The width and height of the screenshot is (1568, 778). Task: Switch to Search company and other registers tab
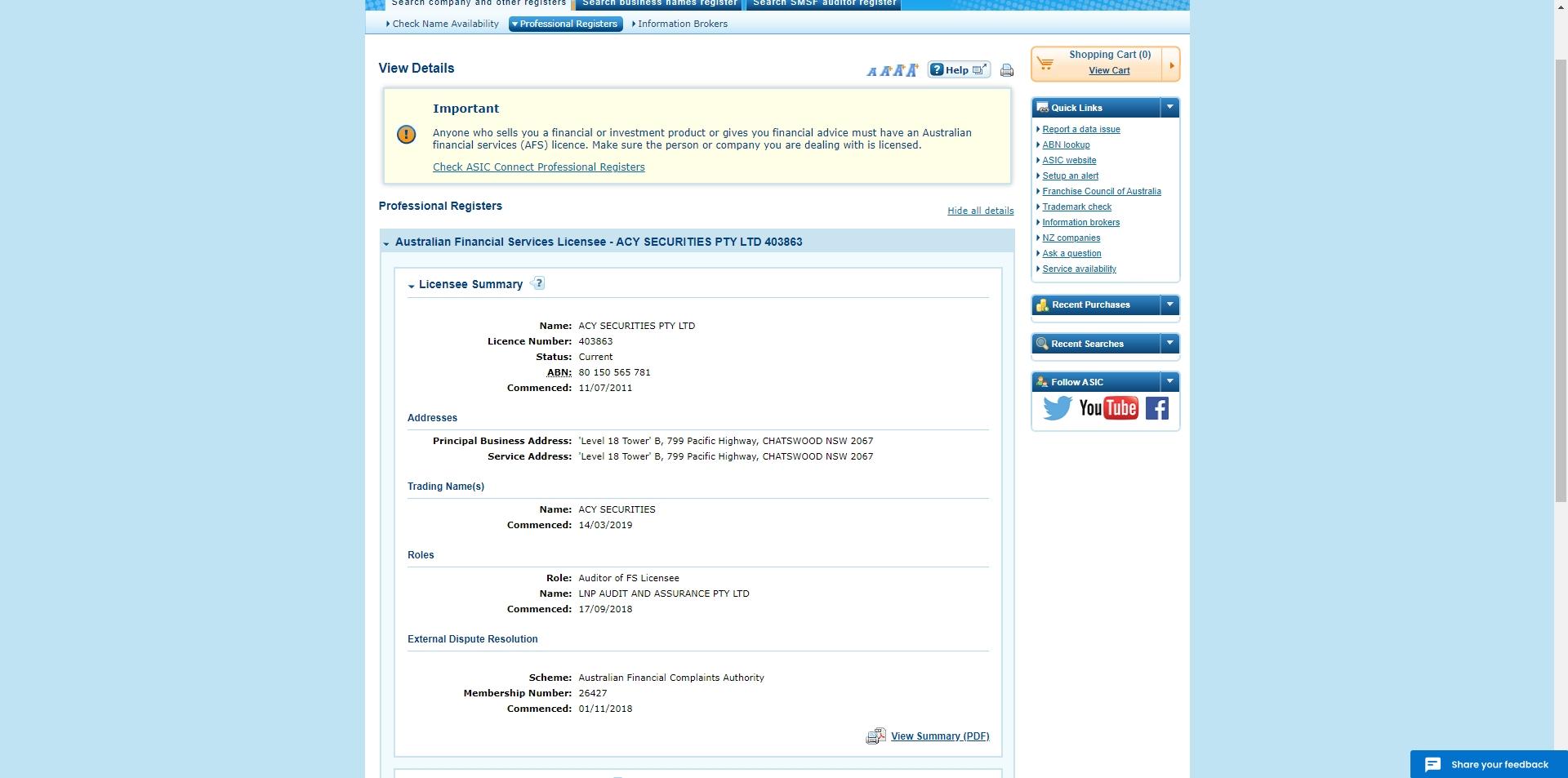[478, 4]
